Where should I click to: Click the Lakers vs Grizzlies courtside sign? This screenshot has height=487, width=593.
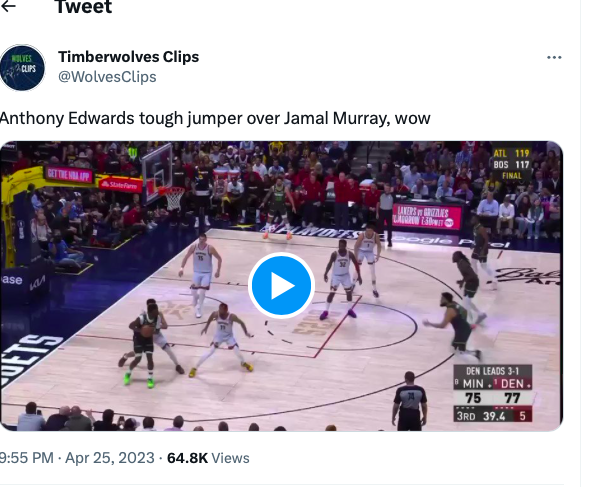[427, 217]
